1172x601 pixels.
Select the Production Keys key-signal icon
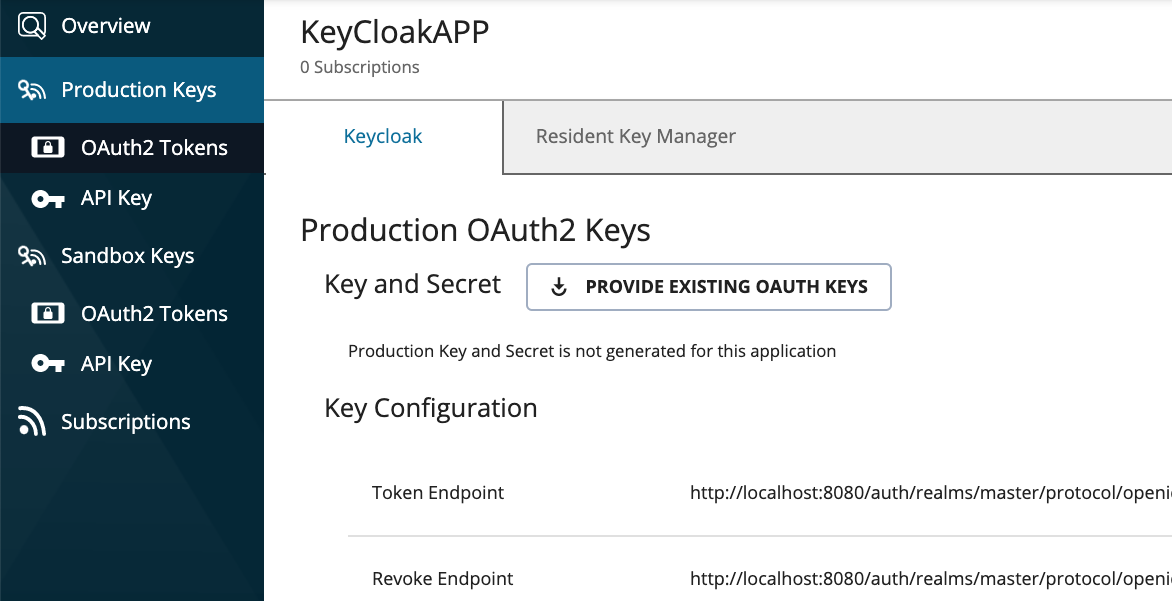click(30, 89)
